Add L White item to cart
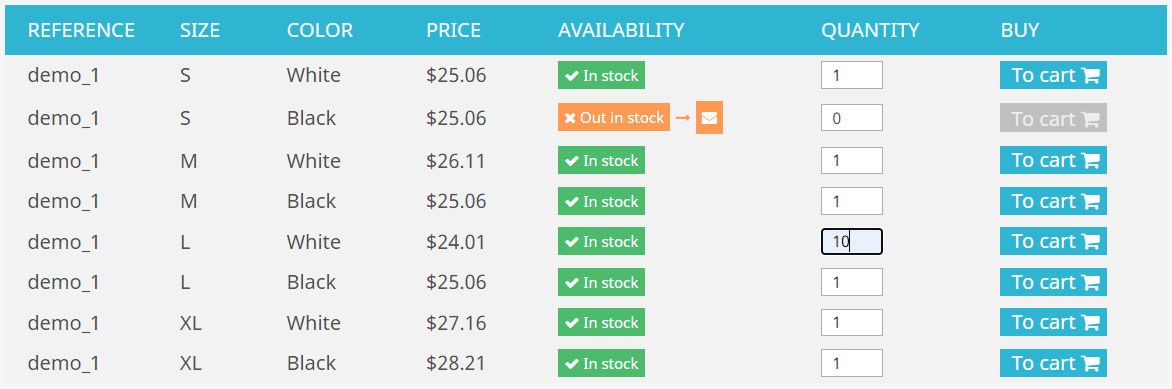1172x389 pixels. click(x=1053, y=242)
